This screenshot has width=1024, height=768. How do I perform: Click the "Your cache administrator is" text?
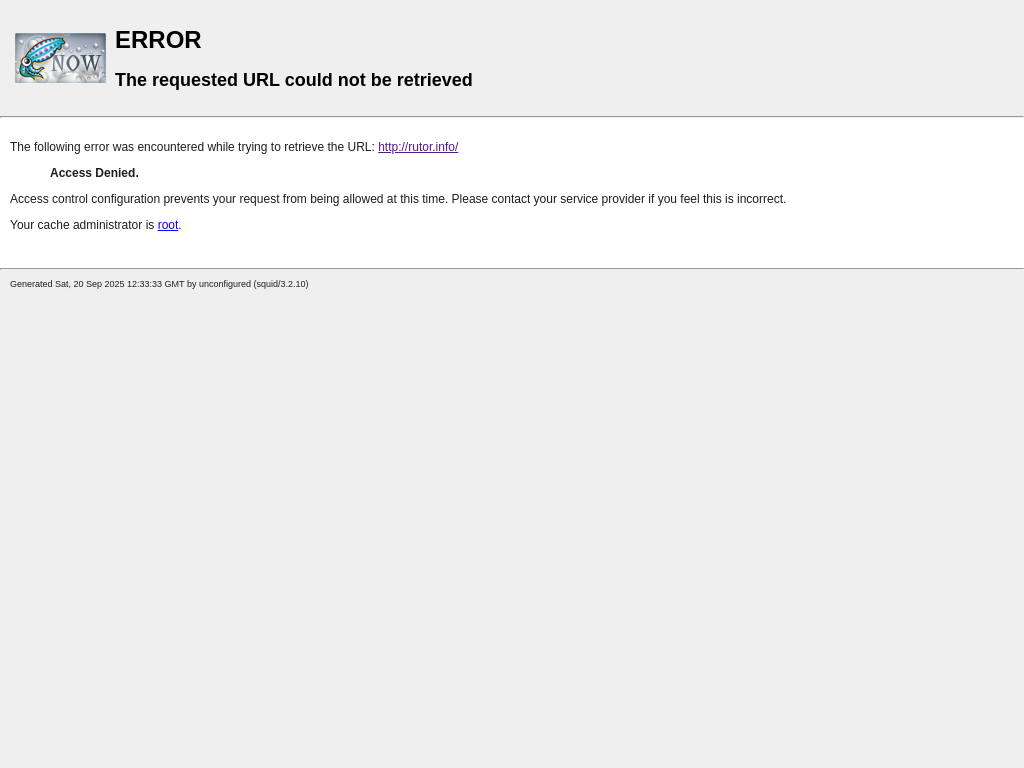coord(82,225)
